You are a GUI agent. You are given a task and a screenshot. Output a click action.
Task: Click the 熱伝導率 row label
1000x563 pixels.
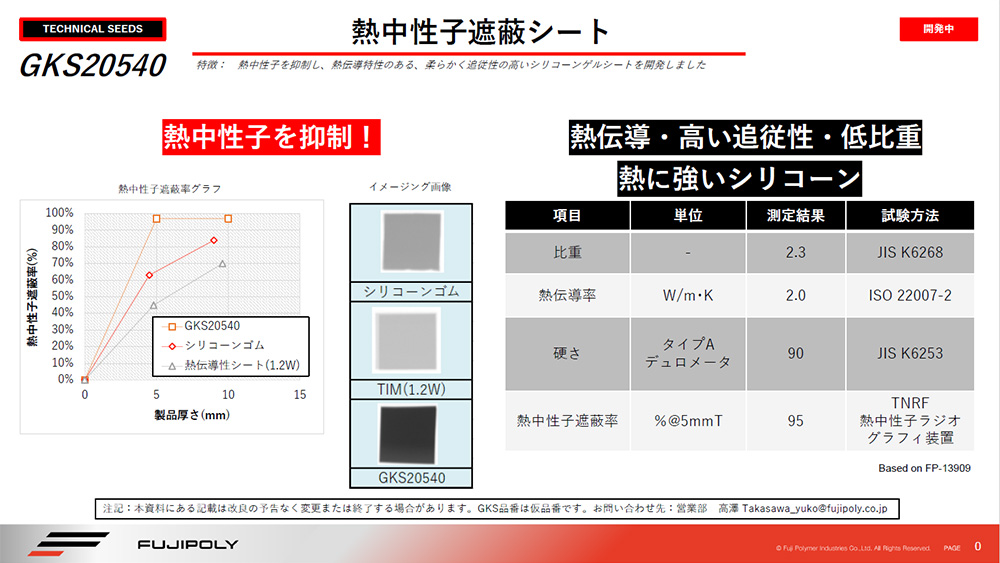tap(567, 295)
